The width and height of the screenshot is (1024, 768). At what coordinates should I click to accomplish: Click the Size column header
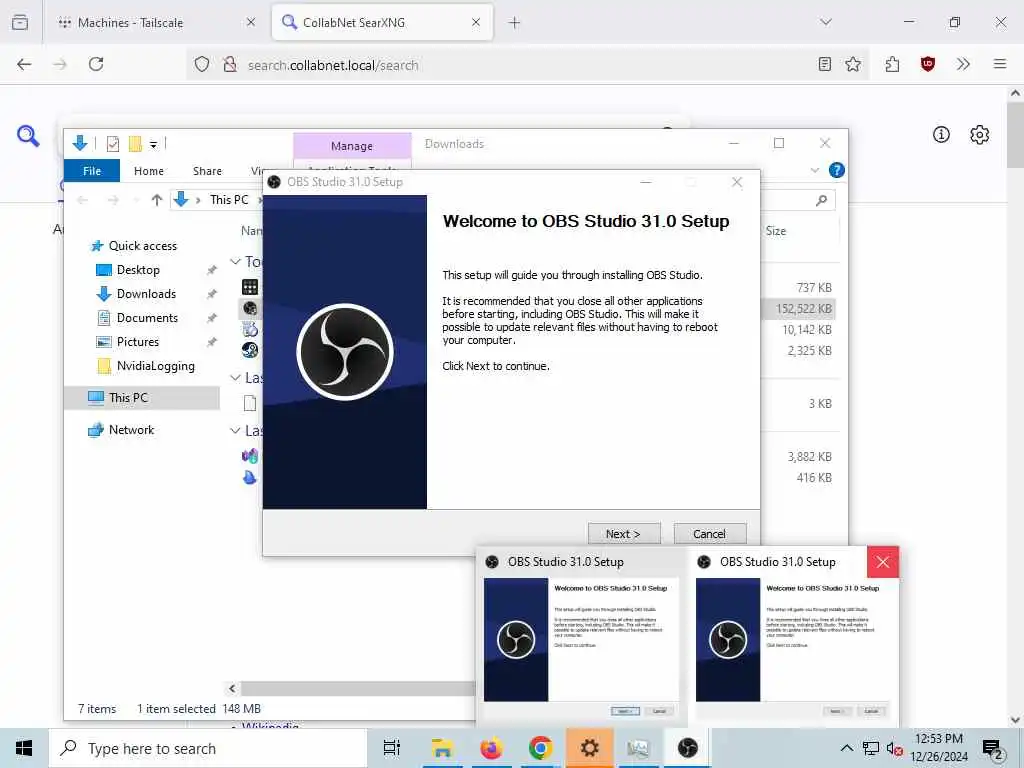click(x=776, y=231)
